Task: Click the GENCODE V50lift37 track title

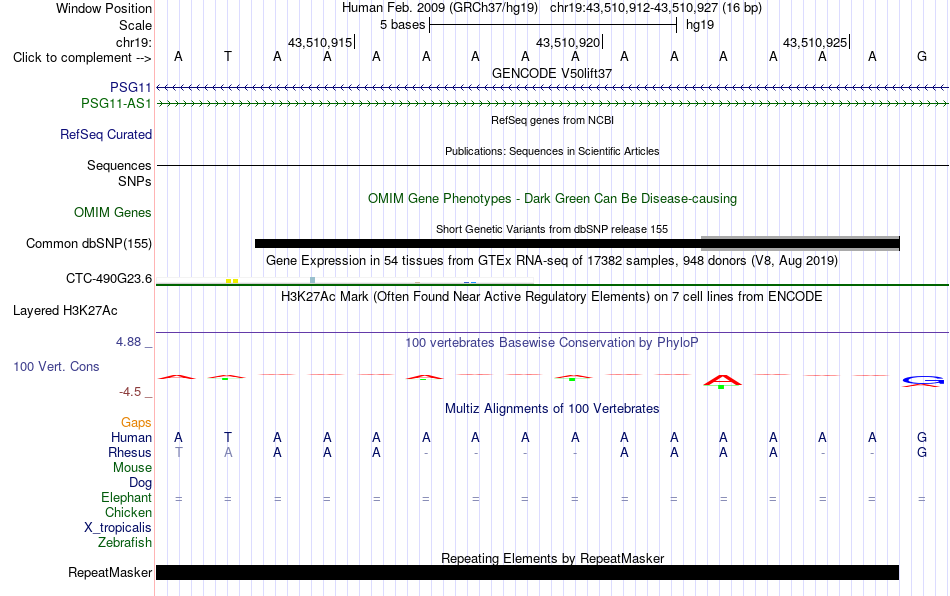Action: click(552, 73)
